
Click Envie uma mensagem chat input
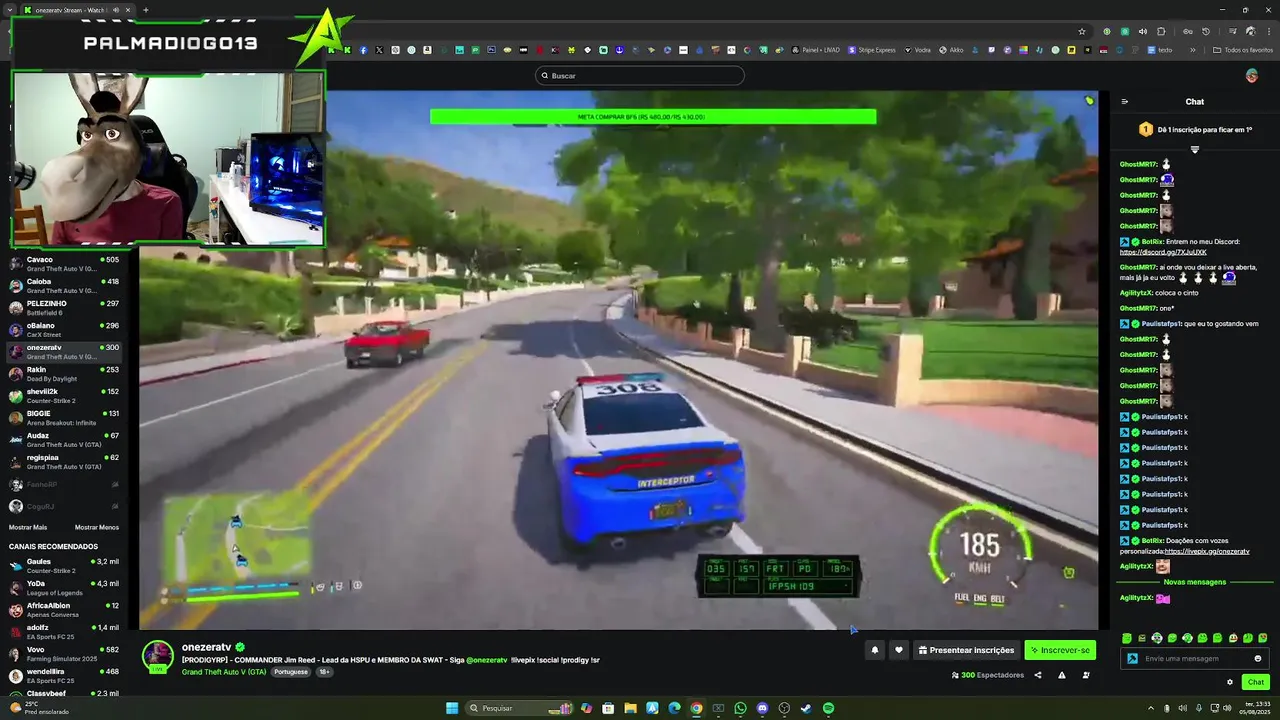(x=1194, y=658)
